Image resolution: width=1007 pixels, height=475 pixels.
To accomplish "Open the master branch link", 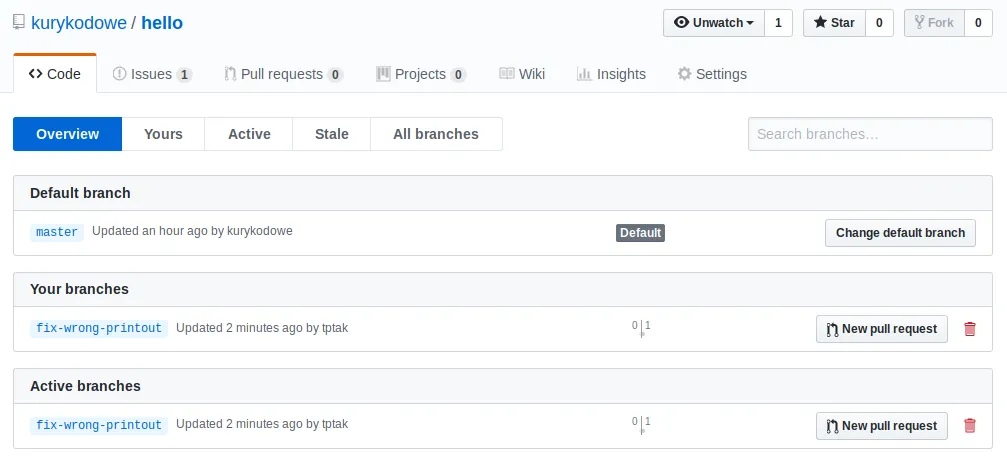I will click(57, 232).
